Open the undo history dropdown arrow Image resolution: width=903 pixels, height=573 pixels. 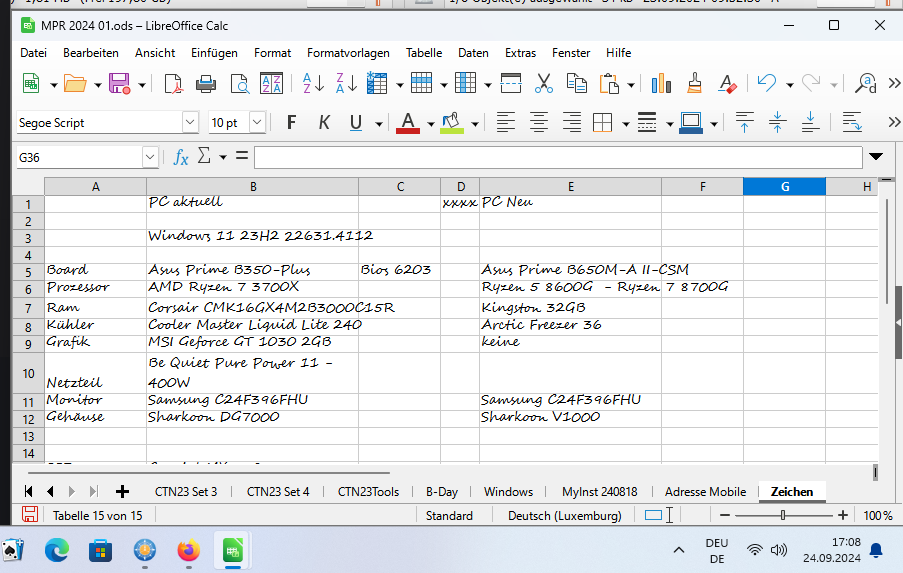click(x=790, y=85)
